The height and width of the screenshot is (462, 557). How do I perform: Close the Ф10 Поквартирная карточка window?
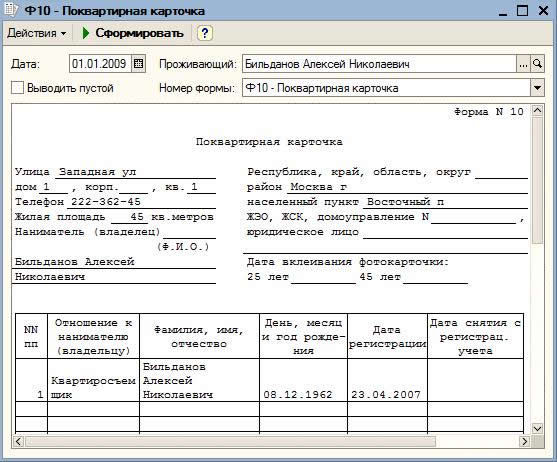[x=543, y=11]
